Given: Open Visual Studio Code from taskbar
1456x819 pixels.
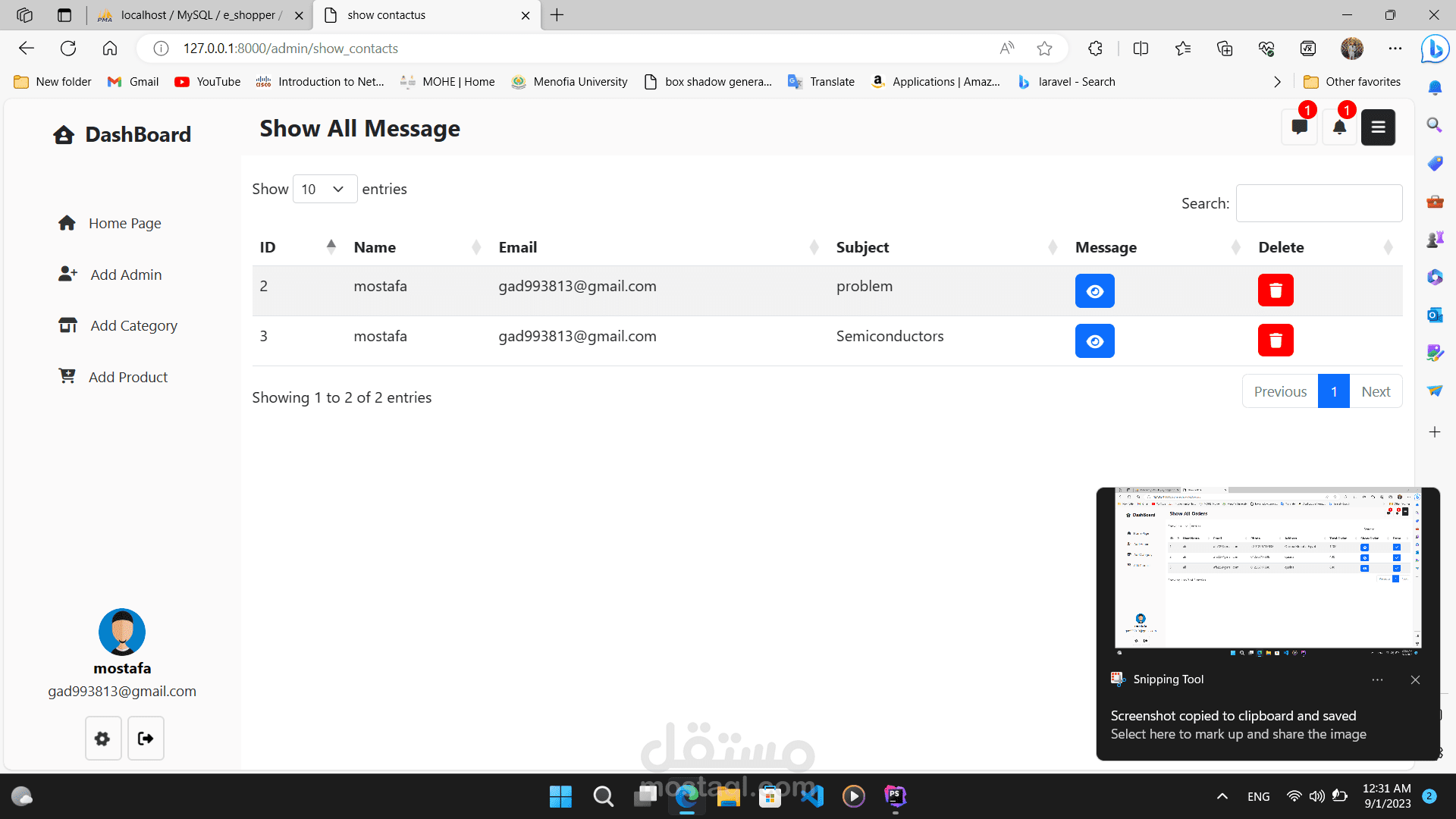Looking at the screenshot, I should coord(812,796).
